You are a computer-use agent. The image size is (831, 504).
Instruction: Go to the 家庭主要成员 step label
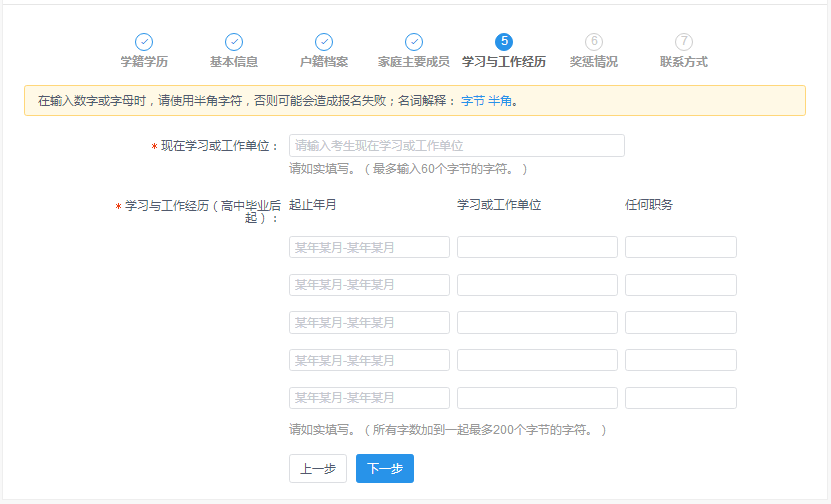414,62
